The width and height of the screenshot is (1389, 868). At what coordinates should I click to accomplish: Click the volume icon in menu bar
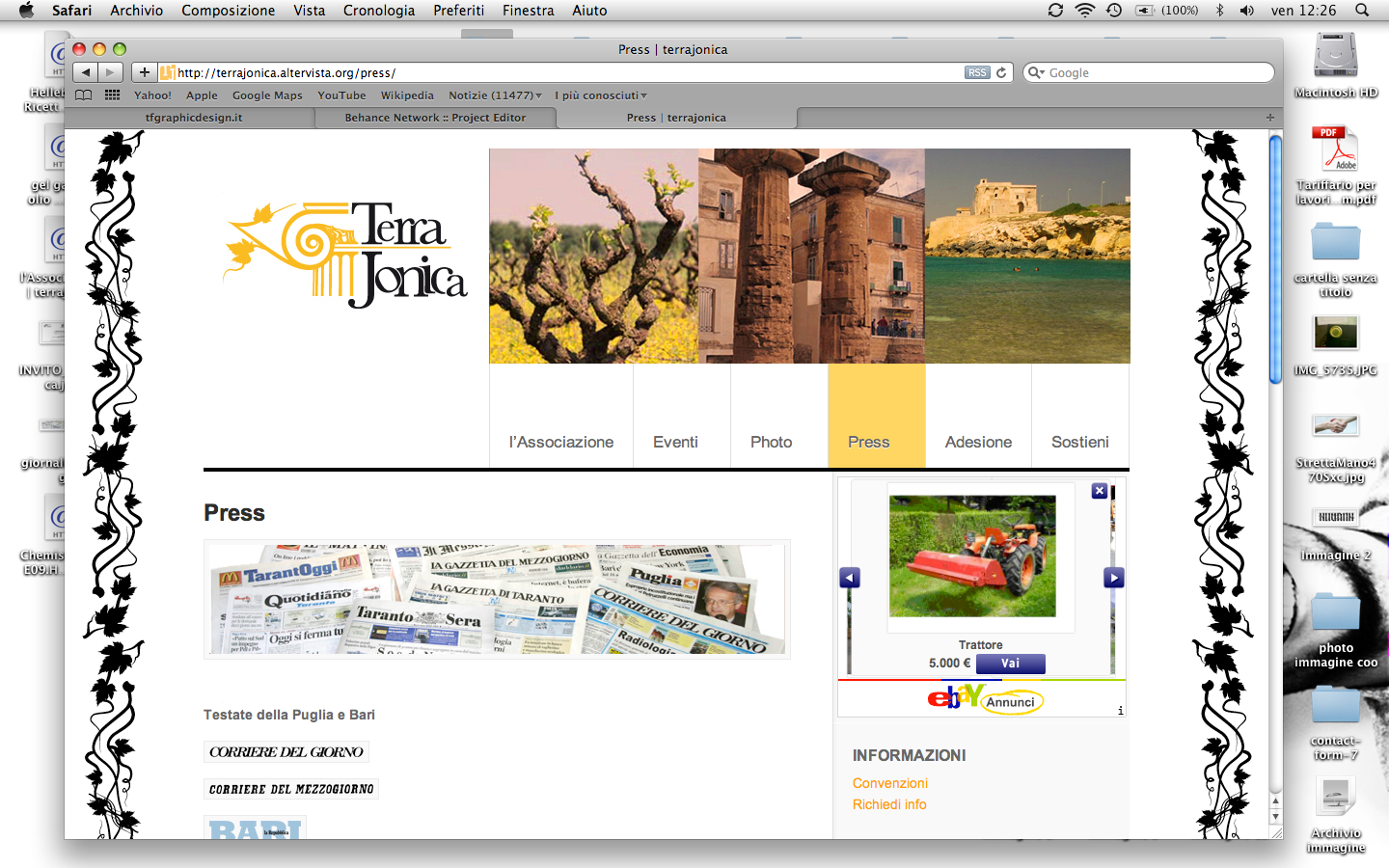click(1246, 11)
